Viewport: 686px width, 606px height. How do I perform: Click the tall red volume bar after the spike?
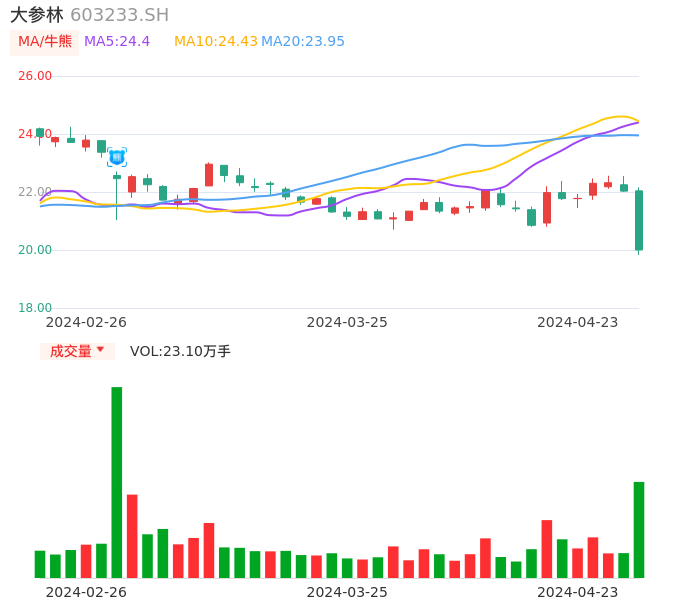[132, 536]
